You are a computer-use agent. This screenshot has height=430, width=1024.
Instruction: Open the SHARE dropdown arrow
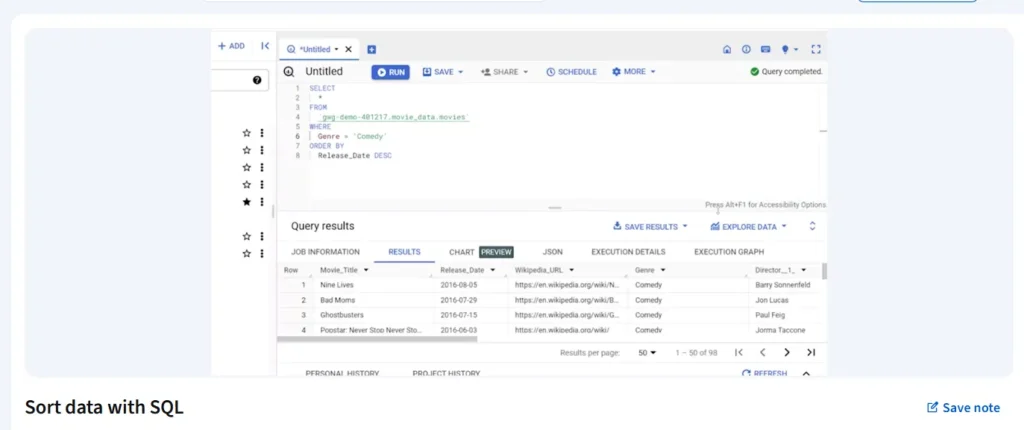[526, 72]
